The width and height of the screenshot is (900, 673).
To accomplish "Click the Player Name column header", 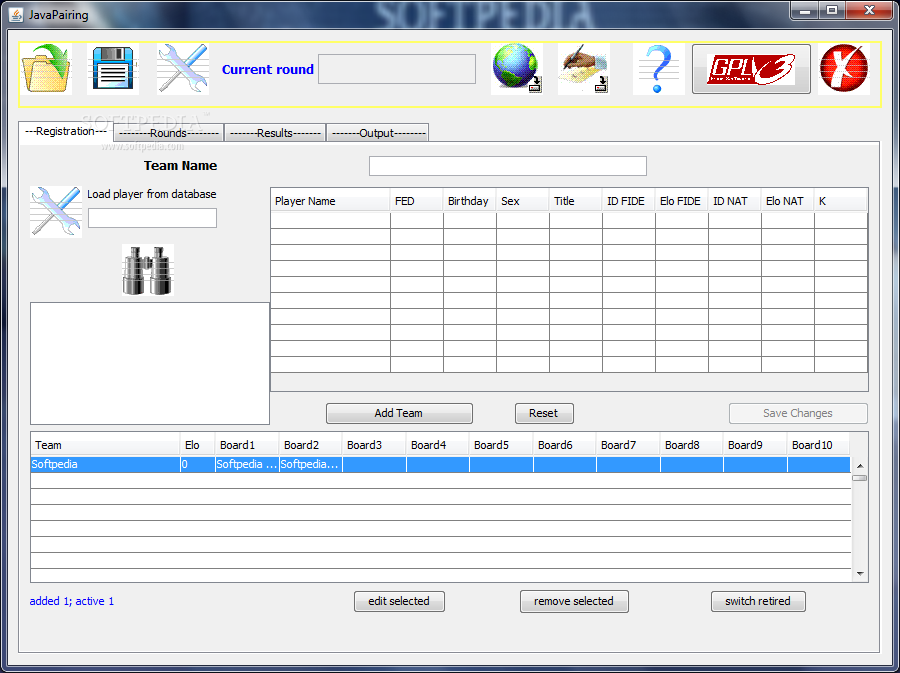I will coord(331,201).
